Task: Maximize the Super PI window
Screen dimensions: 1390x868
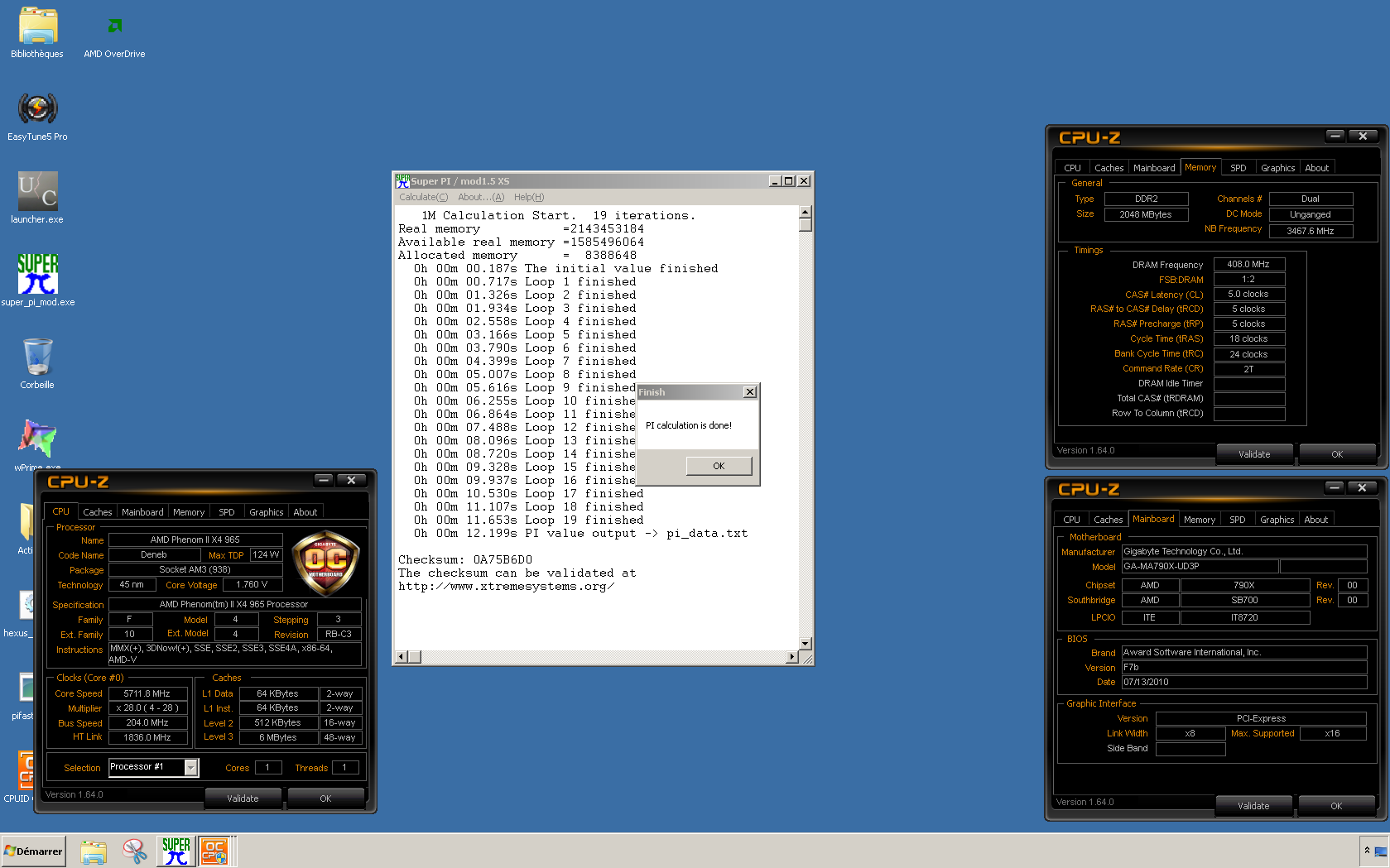Action: click(789, 180)
